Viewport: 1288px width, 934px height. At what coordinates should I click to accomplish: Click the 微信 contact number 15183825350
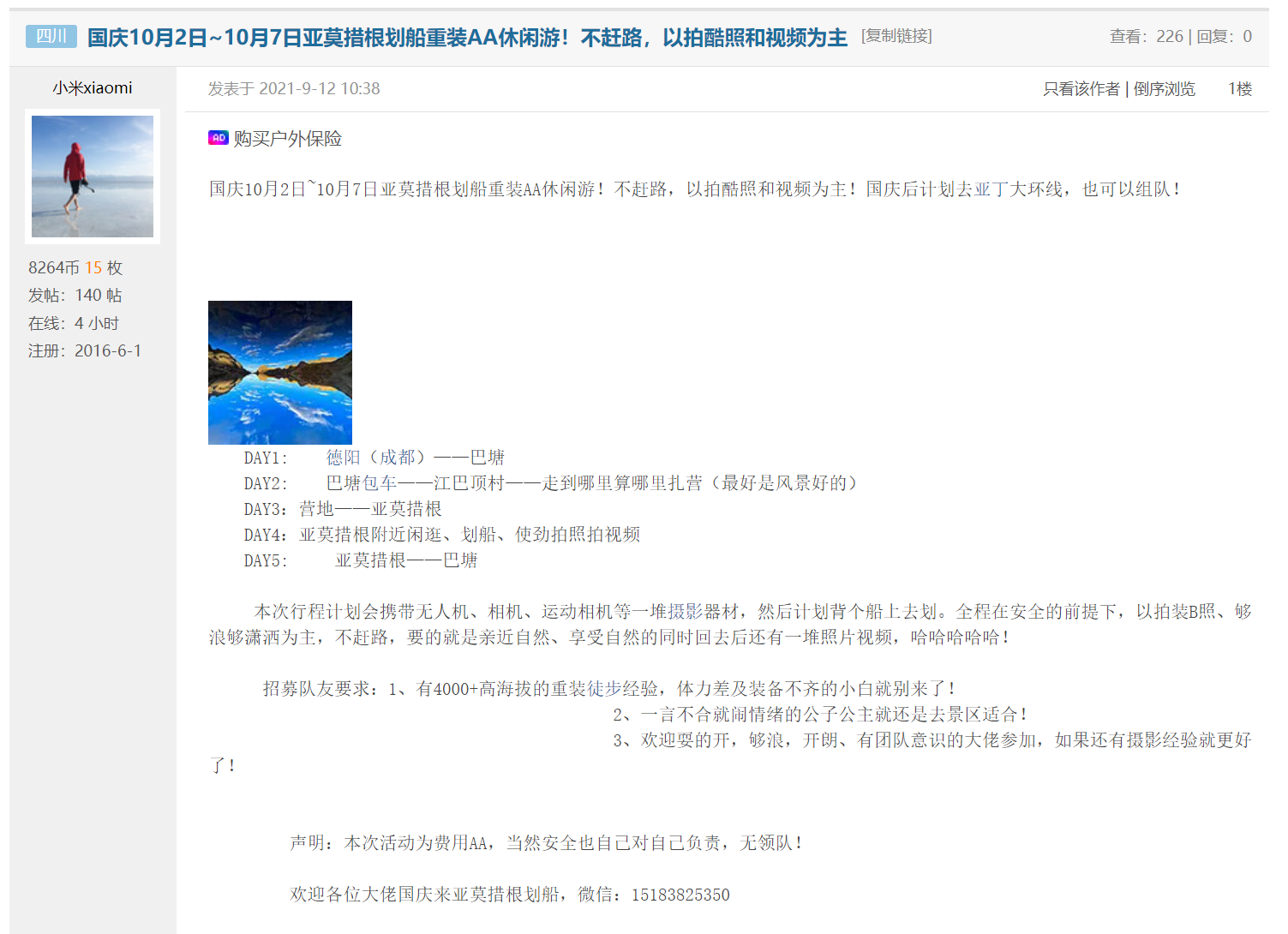coord(680,895)
